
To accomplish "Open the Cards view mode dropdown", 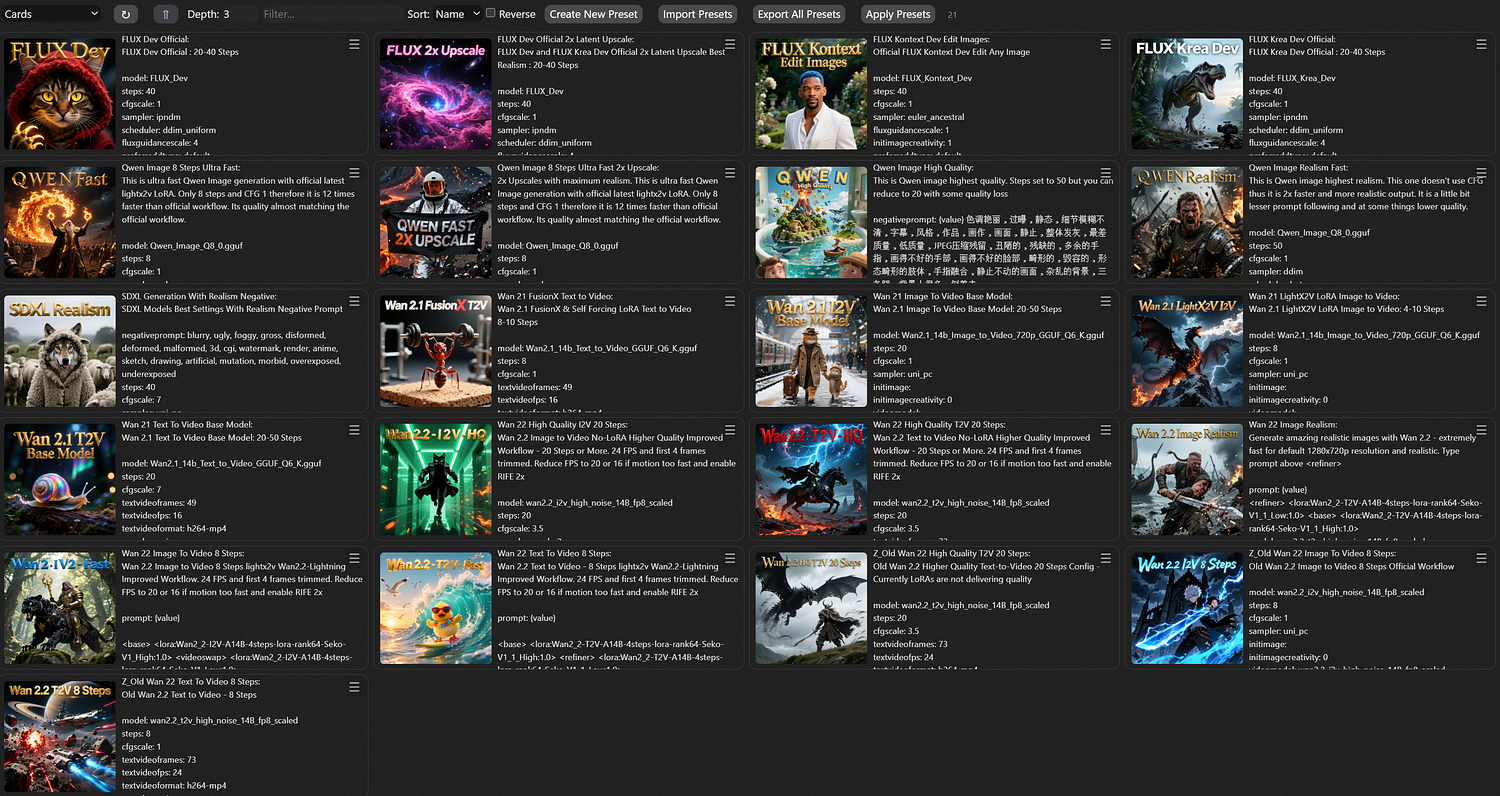I will coord(51,14).
